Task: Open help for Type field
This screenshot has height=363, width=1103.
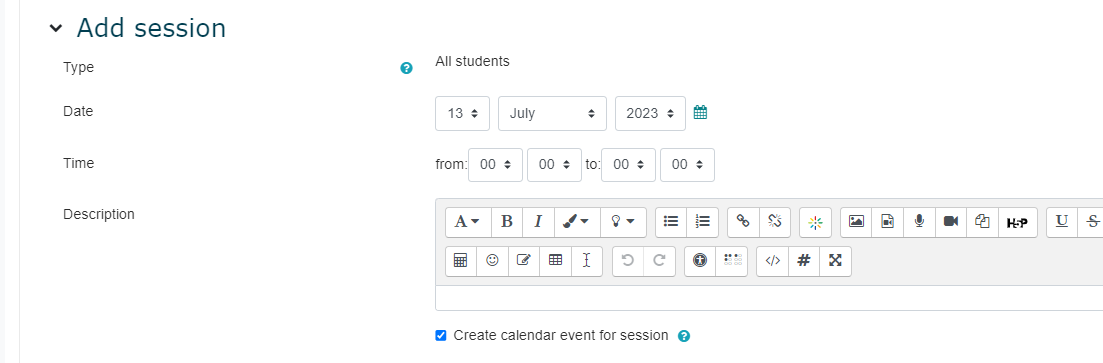Action: [406, 68]
